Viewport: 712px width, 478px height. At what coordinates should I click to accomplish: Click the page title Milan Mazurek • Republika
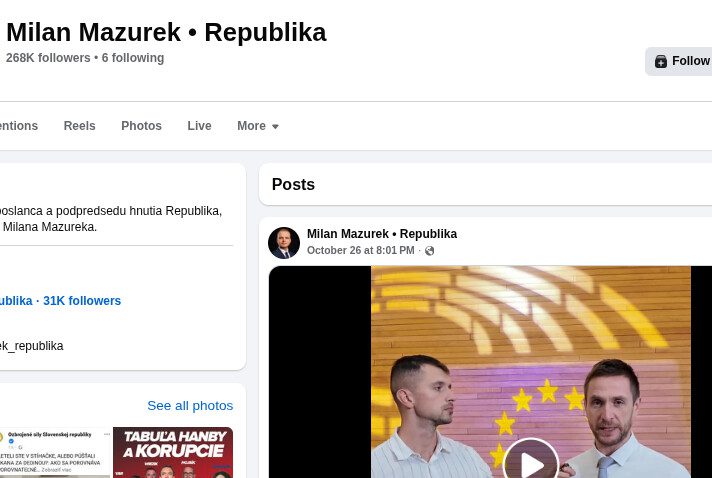click(x=166, y=32)
